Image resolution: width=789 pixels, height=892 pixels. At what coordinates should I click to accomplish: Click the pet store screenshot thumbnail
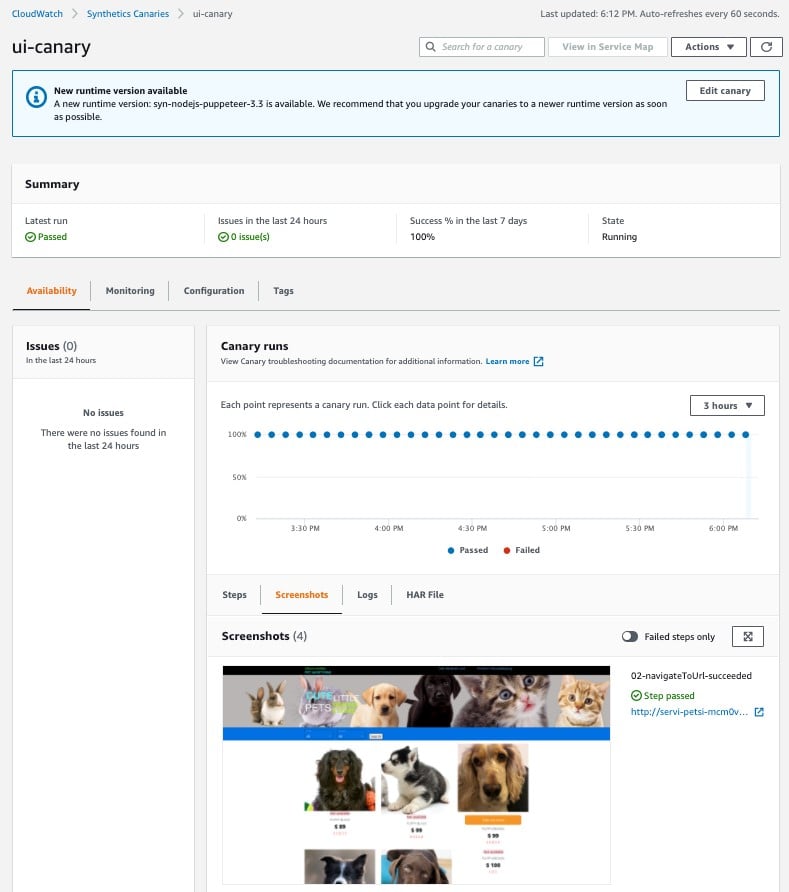pos(415,775)
